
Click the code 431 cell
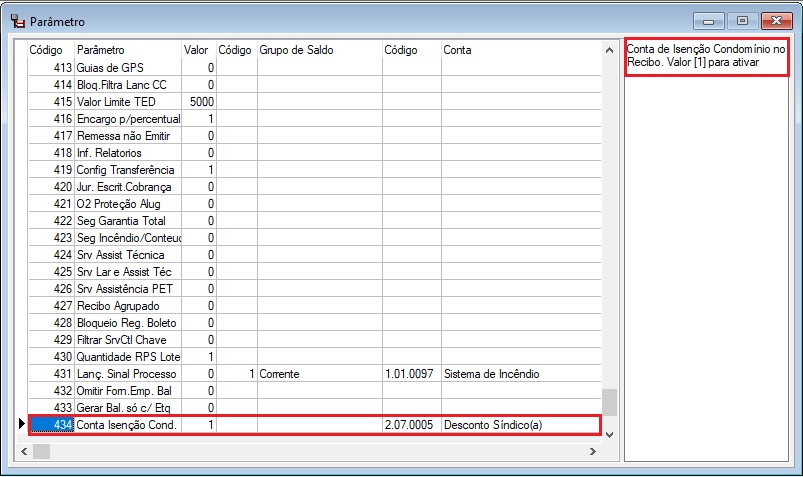(51, 374)
